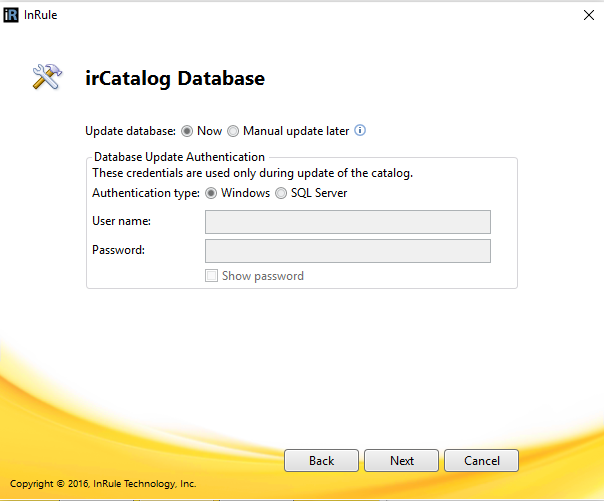Enable the Show password checkbox

coord(211,276)
